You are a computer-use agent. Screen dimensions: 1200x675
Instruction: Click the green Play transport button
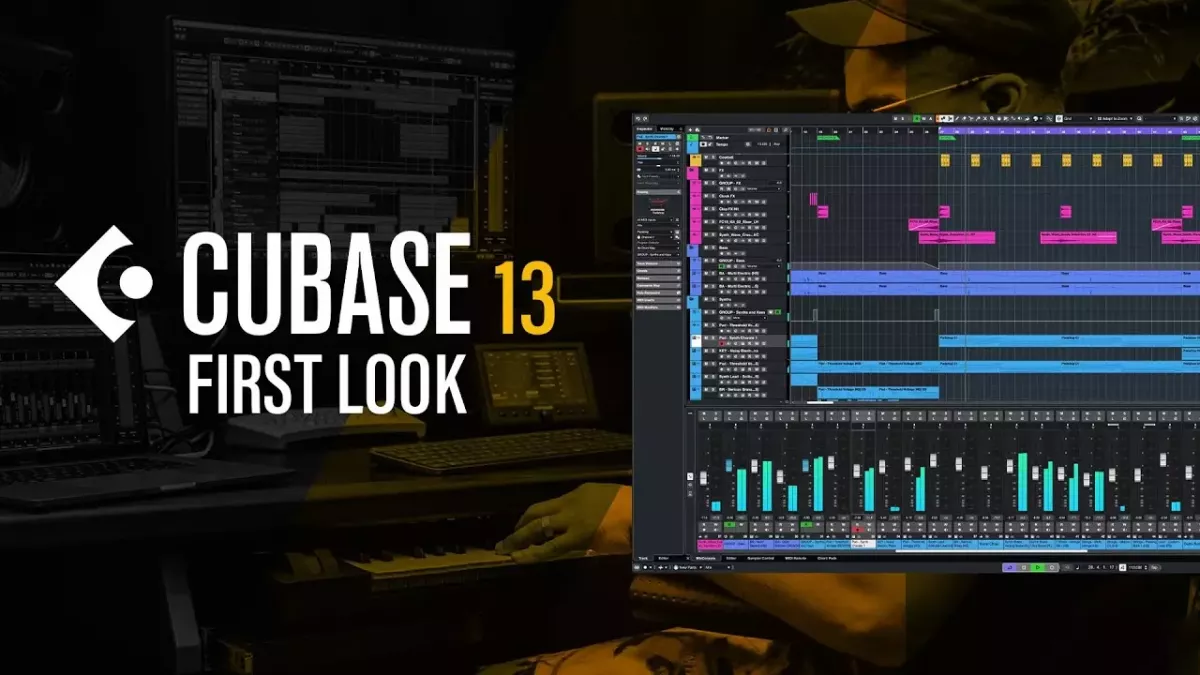(x=1038, y=567)
